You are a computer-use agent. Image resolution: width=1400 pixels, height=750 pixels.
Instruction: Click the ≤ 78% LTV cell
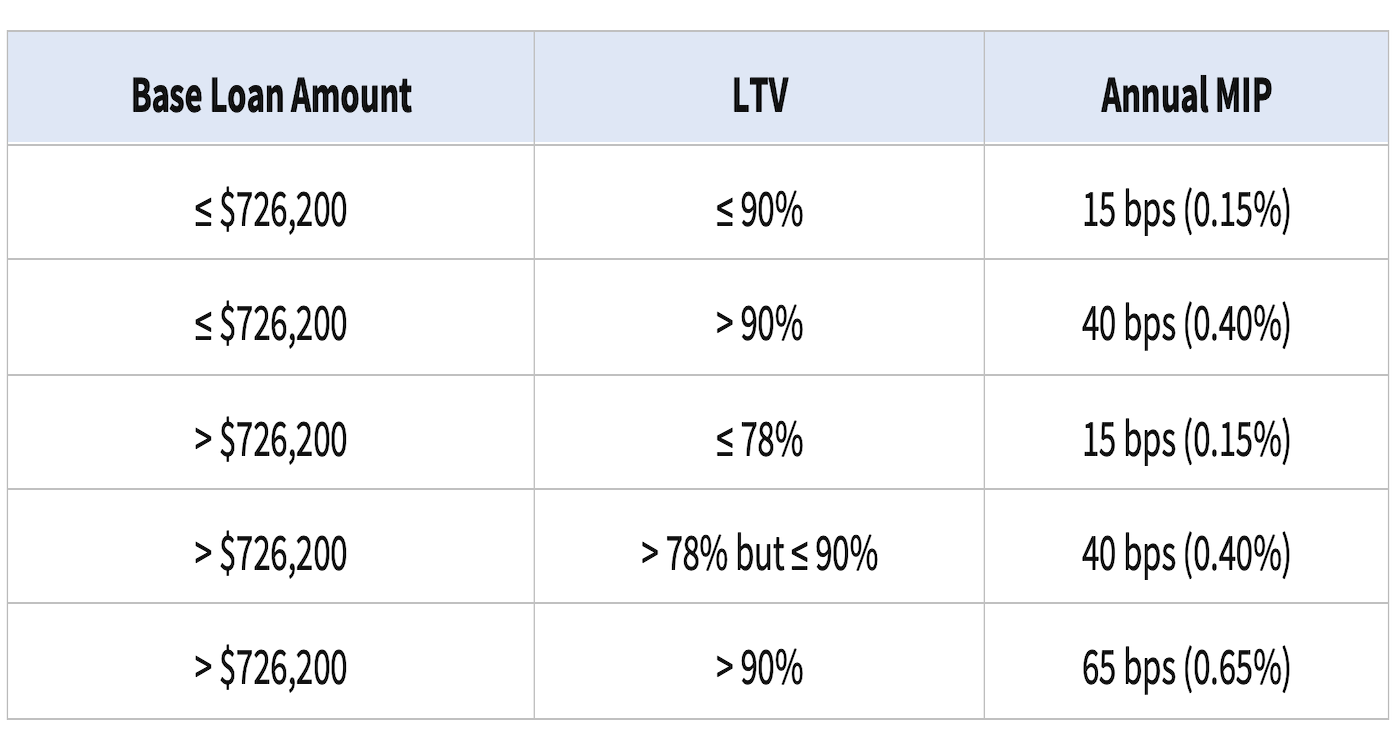759,440
